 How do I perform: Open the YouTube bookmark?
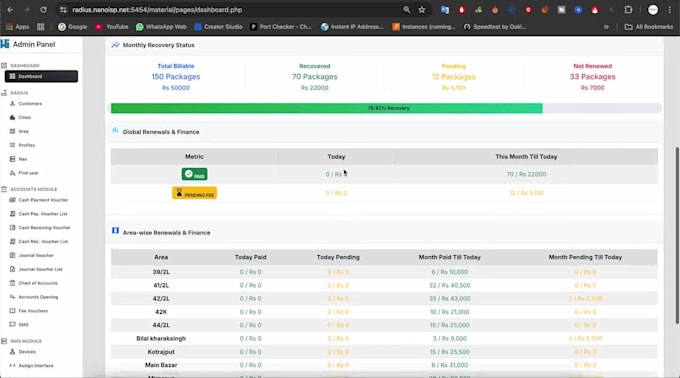tap(111, 27)
